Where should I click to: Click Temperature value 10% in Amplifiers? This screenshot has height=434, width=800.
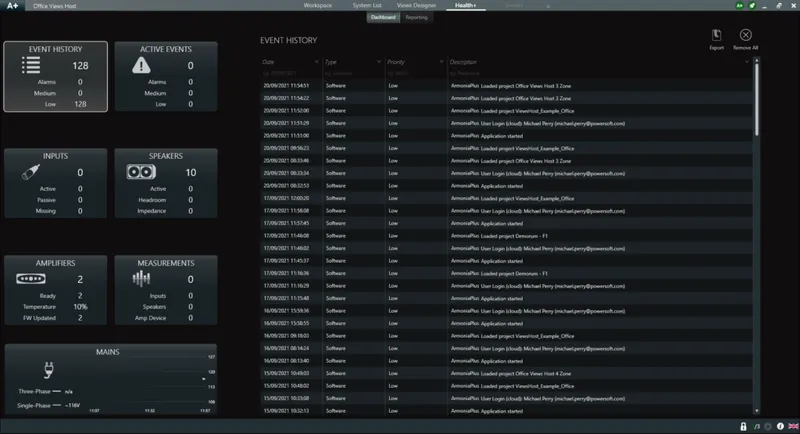coord(80,307)
